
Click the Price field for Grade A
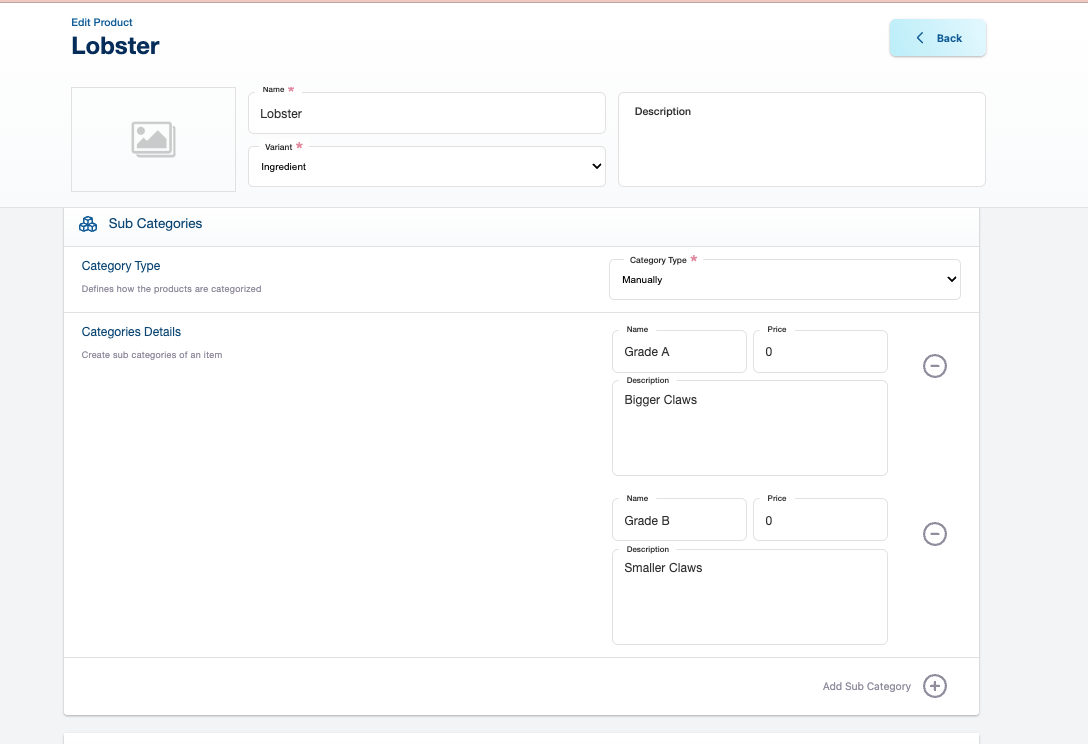click(819, 352)
